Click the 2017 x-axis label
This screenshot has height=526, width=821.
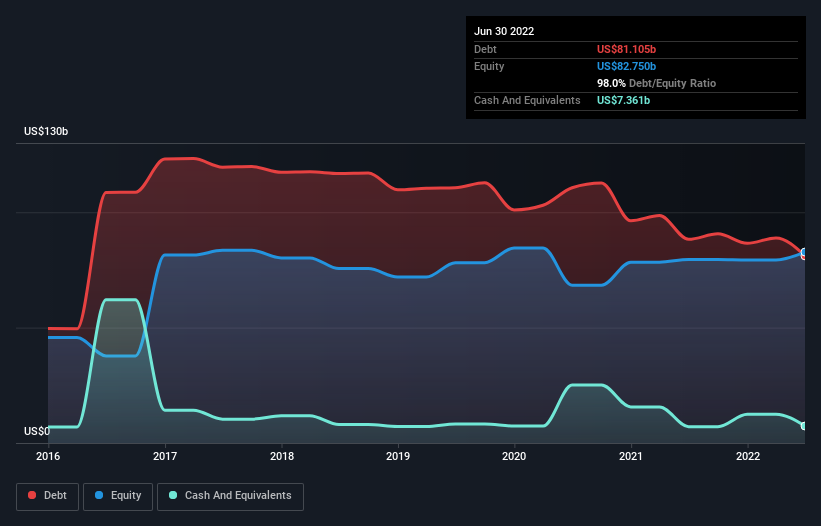click(x=165, y=456)
